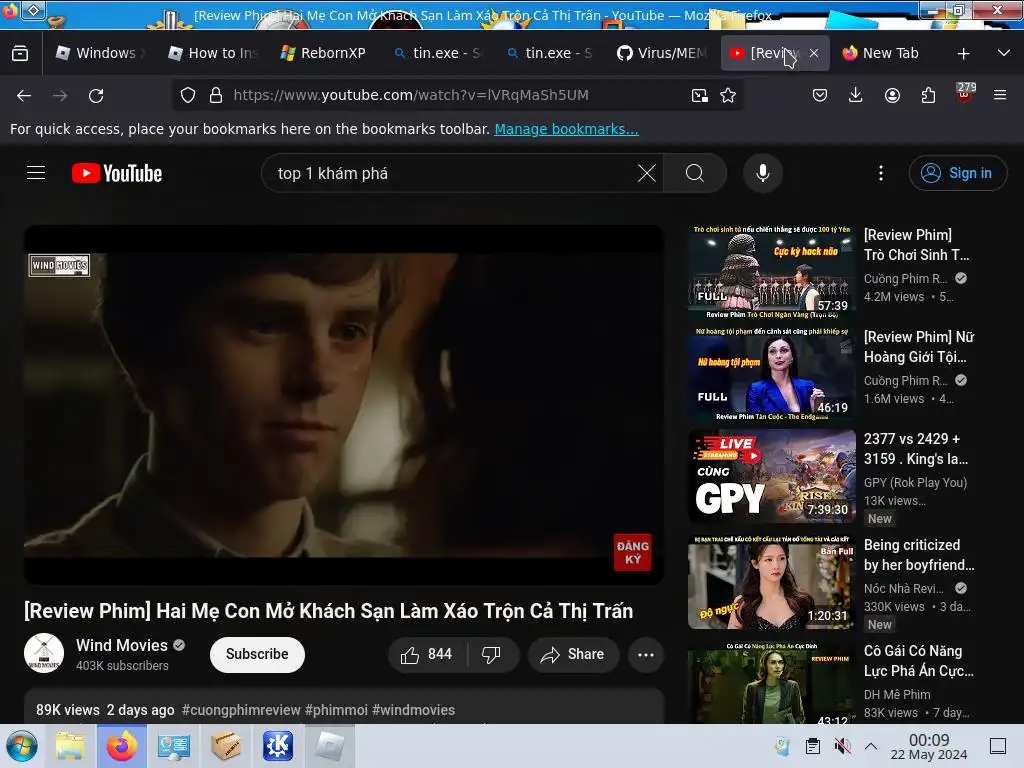The width and height of the screenshot is (1024, 768).
Task: Click the #windmovies hashtag
Action: pyautogui.click(x=413, y=710)
